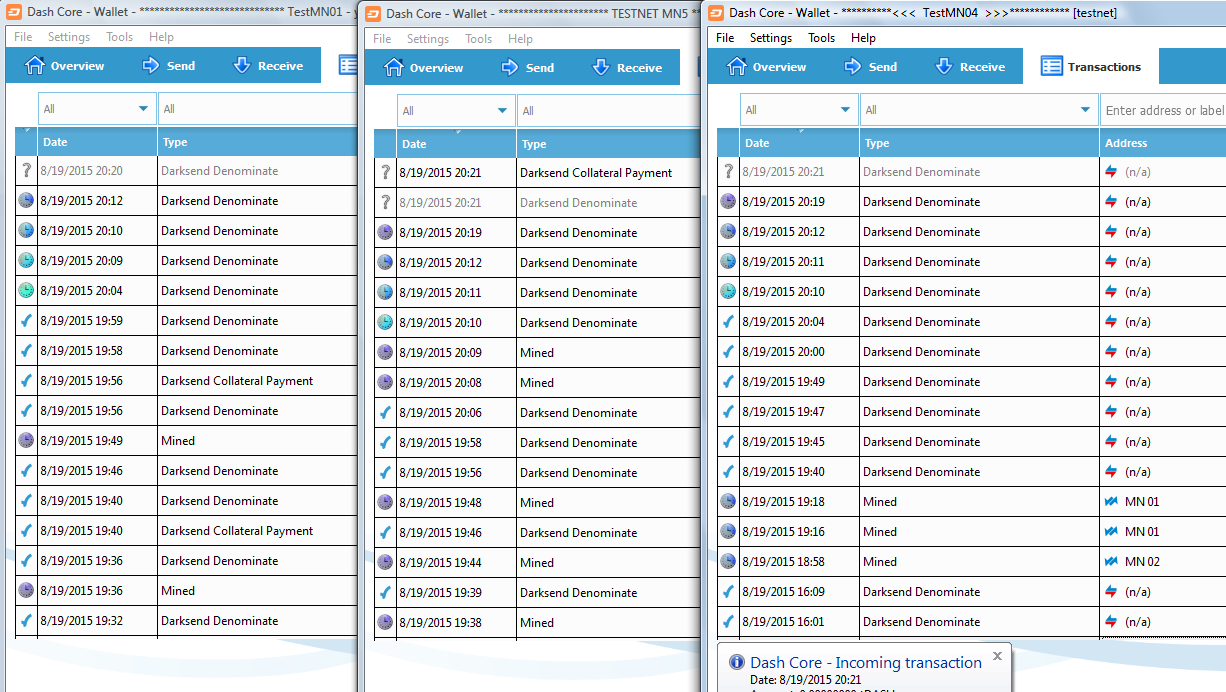Open Send in TESTNET MN5 wallet
This screenshot has height=692, width=1226.
point(527,68)
